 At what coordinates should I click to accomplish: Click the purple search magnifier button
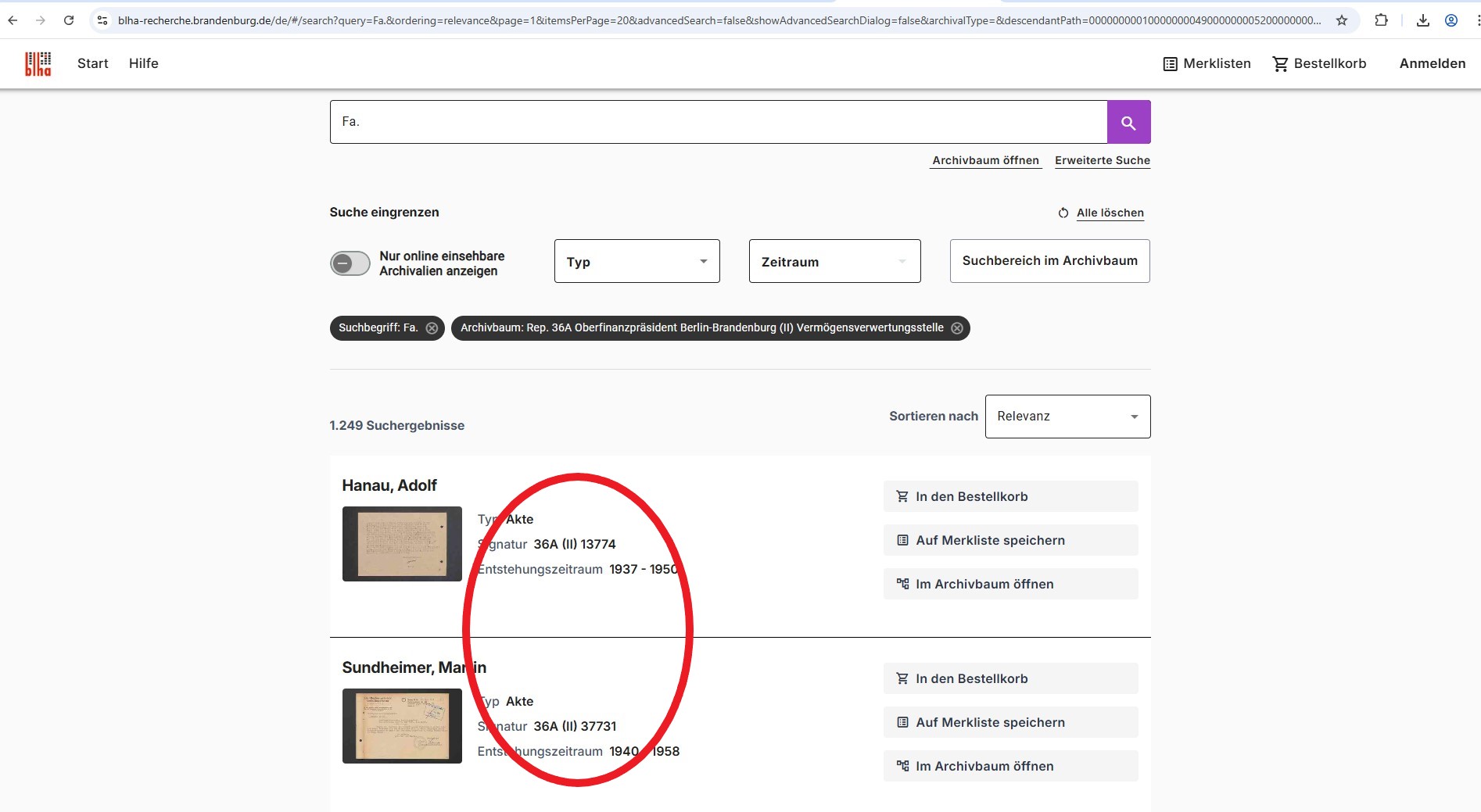pos(1128,122)
